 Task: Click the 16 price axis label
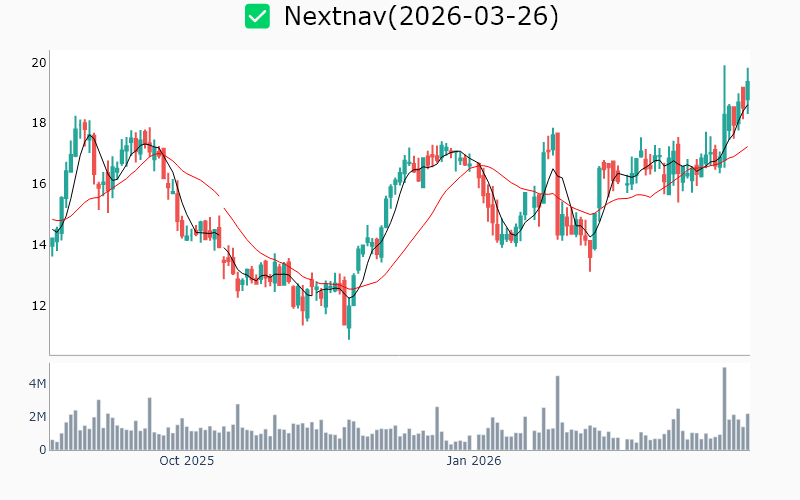point(39,184)
